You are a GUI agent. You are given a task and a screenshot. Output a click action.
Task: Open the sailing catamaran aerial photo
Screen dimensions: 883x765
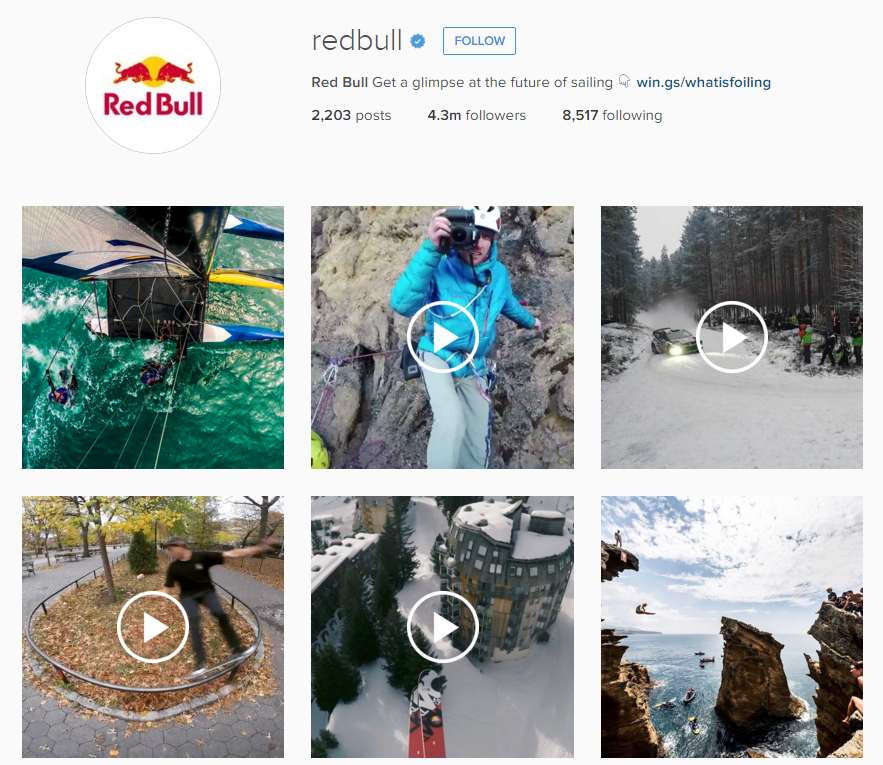point(153,337)
